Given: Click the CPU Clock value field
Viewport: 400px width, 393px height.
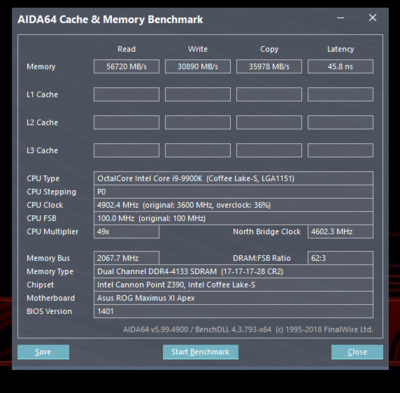Looking at the screenshot, I should click(233, 205).
